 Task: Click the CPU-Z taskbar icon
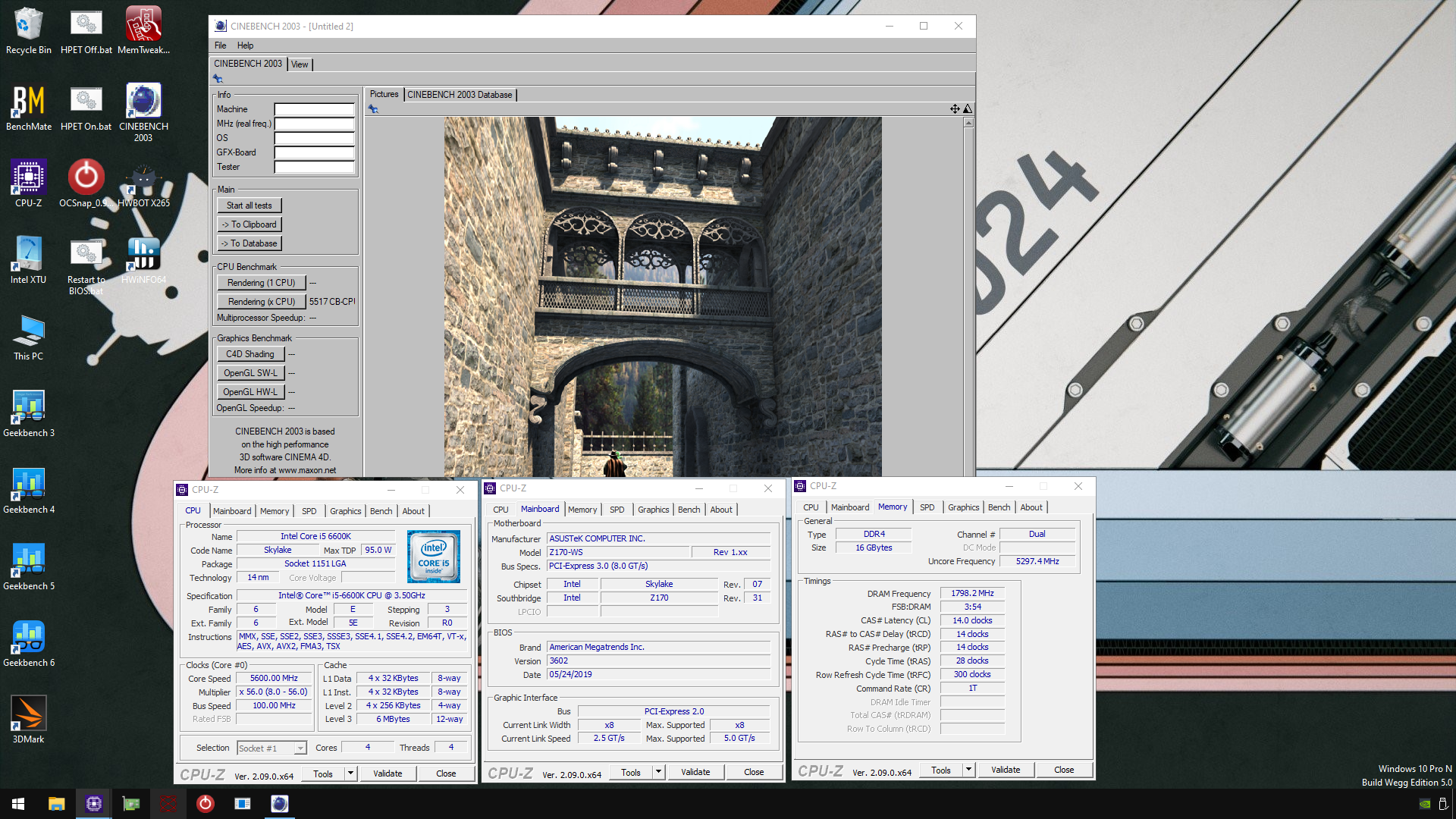93,804
